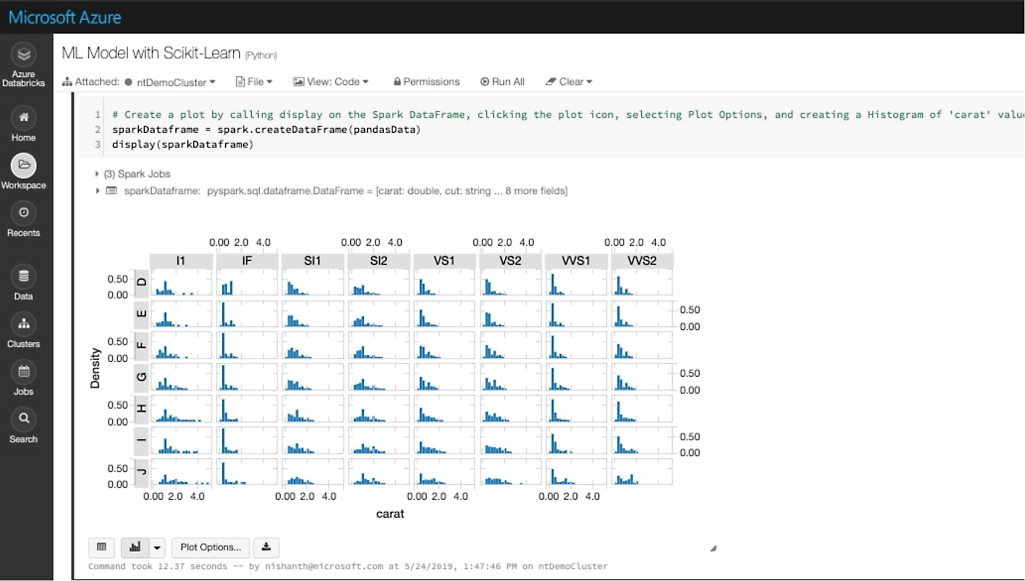Click the Search magnifier icon
The height and width of the screenshot is (581, 1025).
click(x=24, y=419)
